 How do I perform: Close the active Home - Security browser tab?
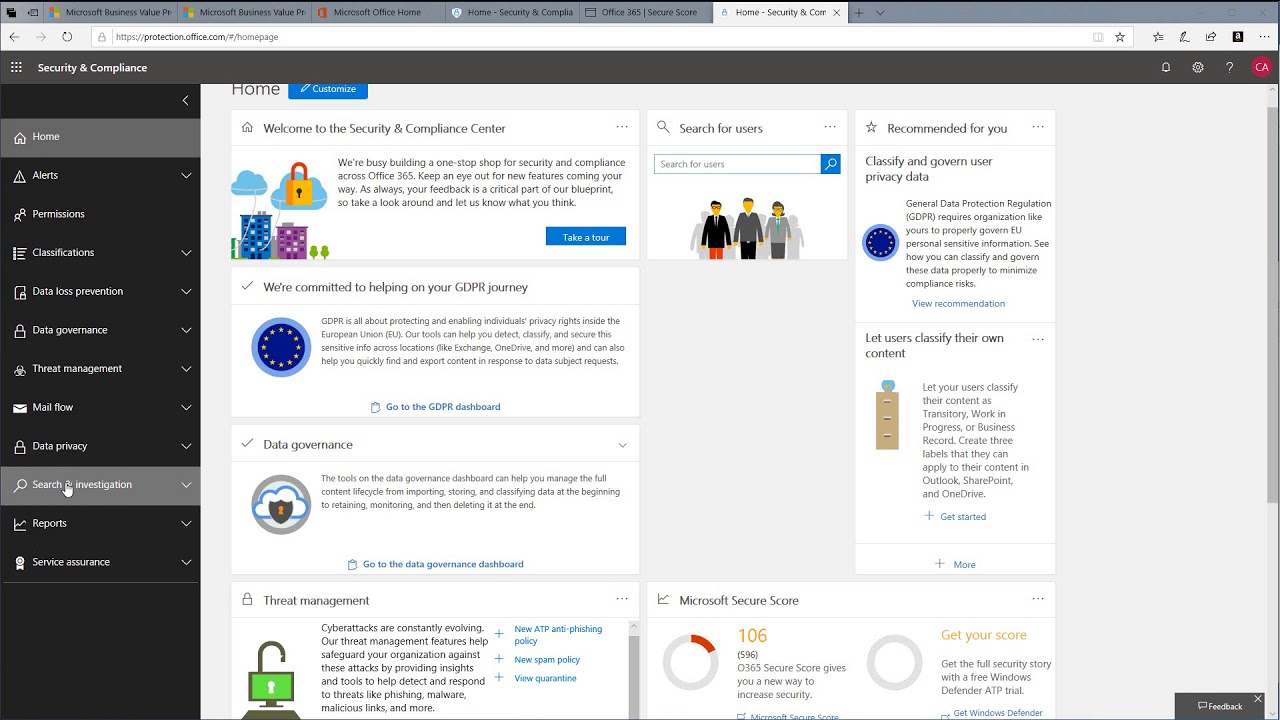835,13
